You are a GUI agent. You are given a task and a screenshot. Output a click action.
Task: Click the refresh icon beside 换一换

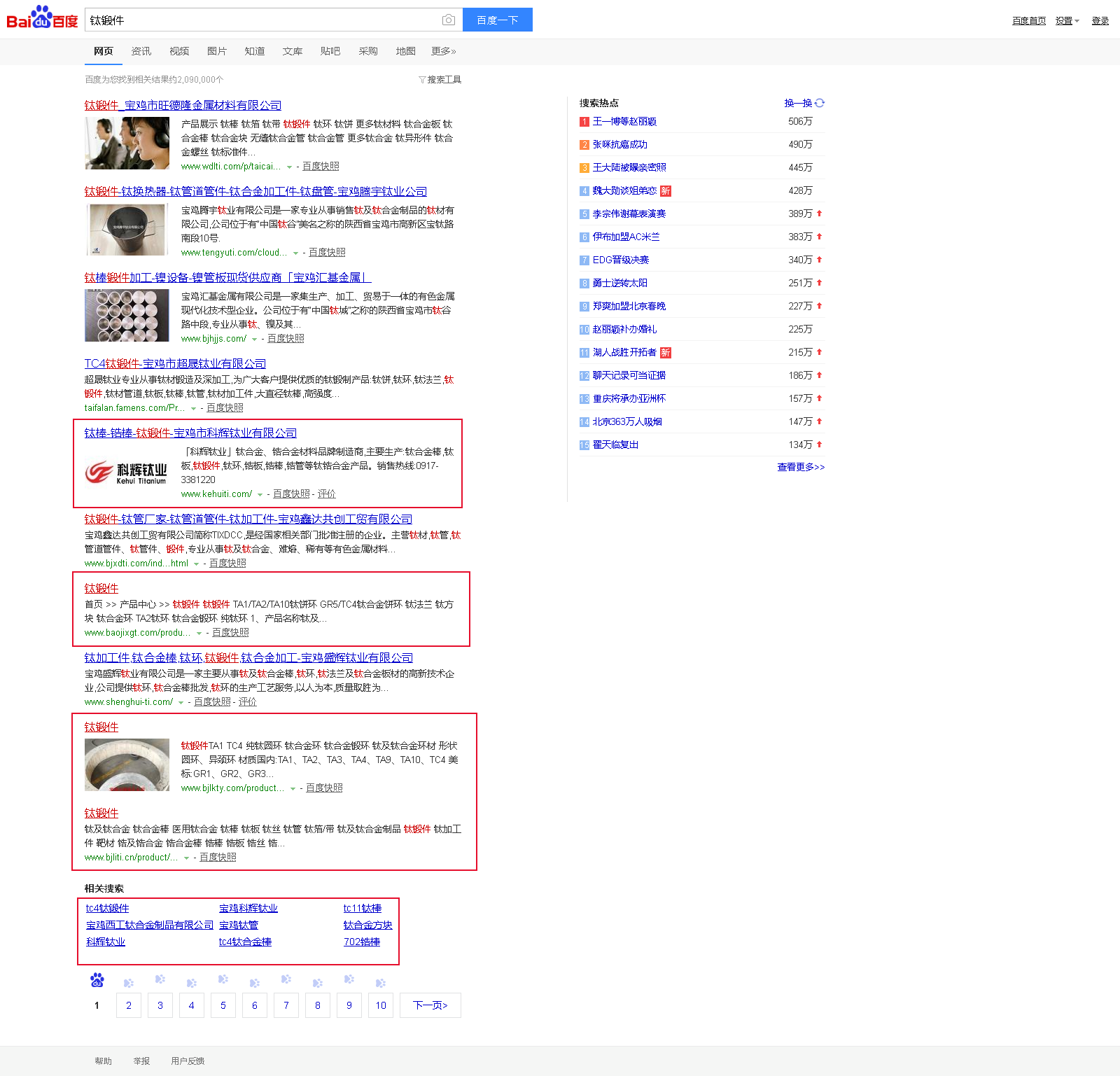[820, 103]
